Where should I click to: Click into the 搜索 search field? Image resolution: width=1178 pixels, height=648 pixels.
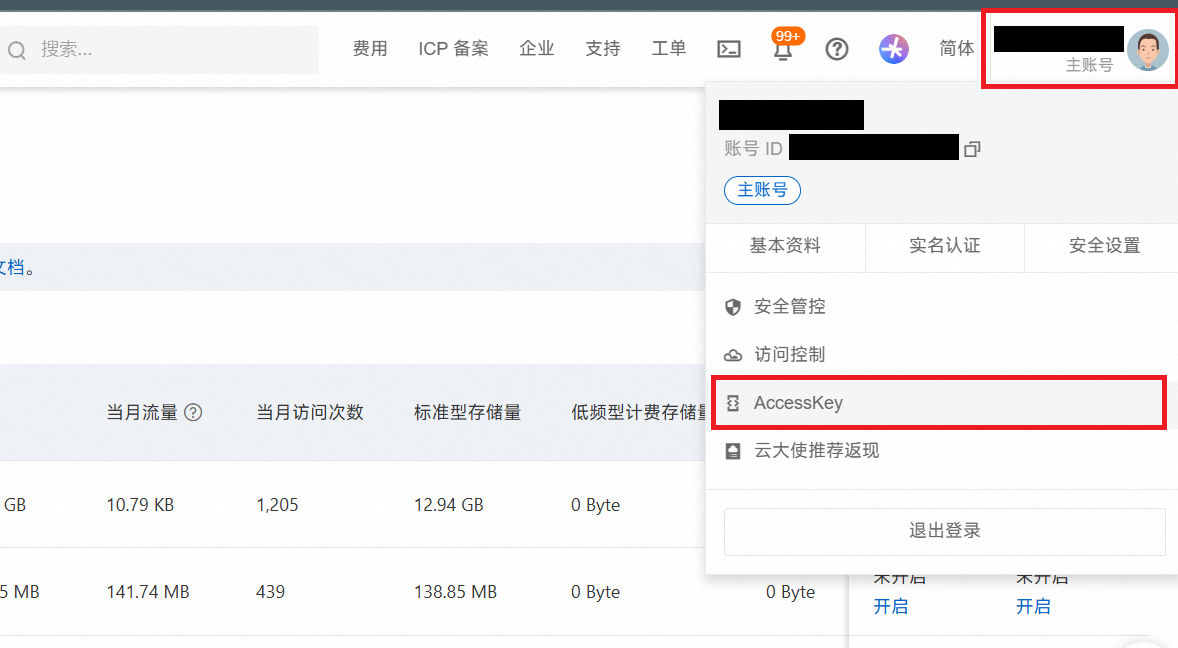pyautogui.click(x=170, y=49)
